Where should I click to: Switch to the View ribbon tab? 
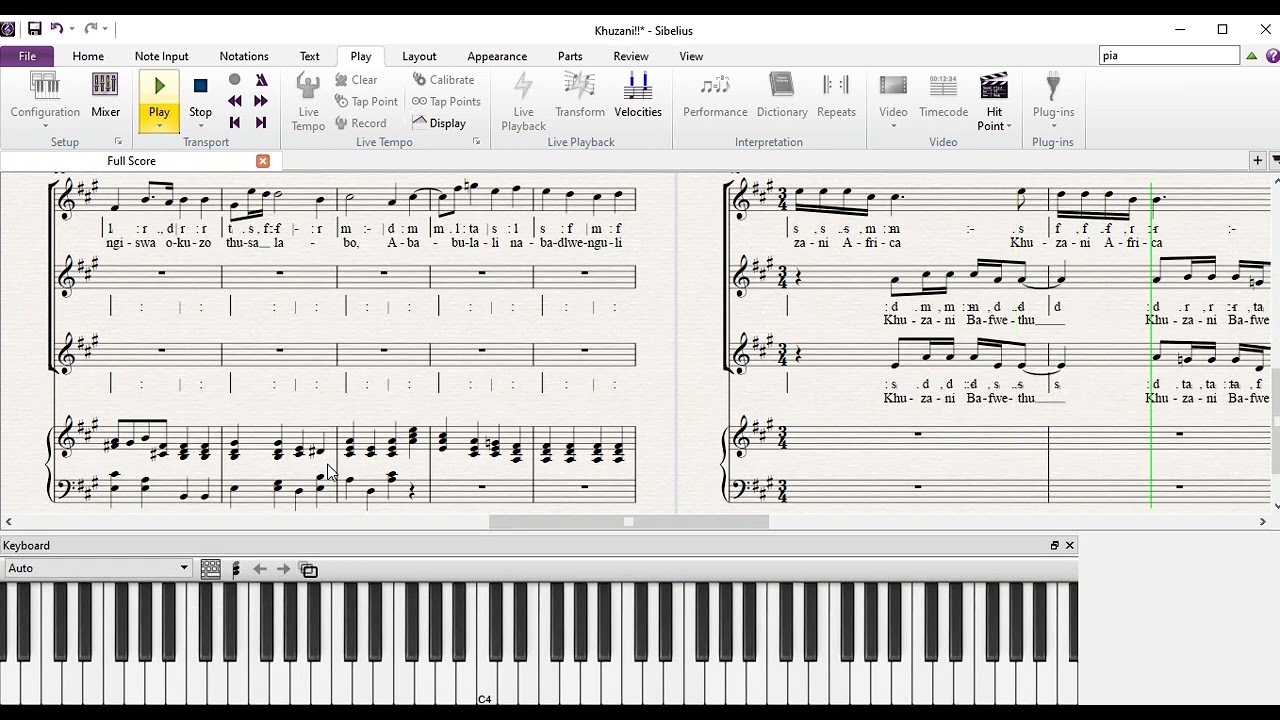[x=691, y=56]
